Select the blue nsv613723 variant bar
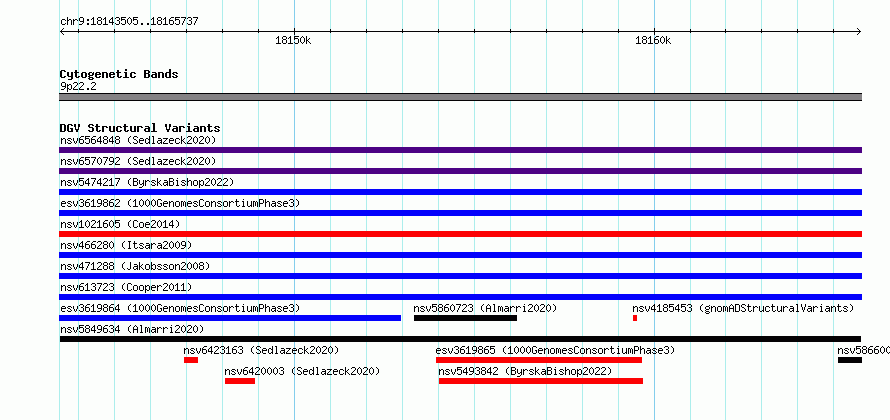The height and width of the screenshot is (420, 890). 460,297
